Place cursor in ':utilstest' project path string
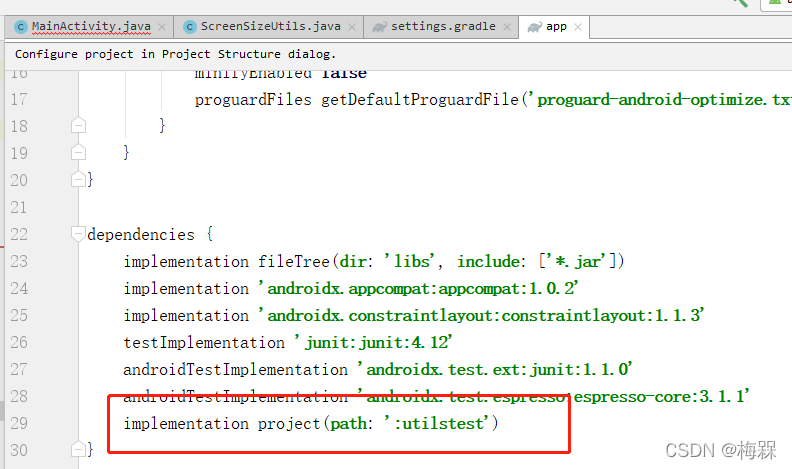The image size is (792, 469). click(x=437, y=423)
